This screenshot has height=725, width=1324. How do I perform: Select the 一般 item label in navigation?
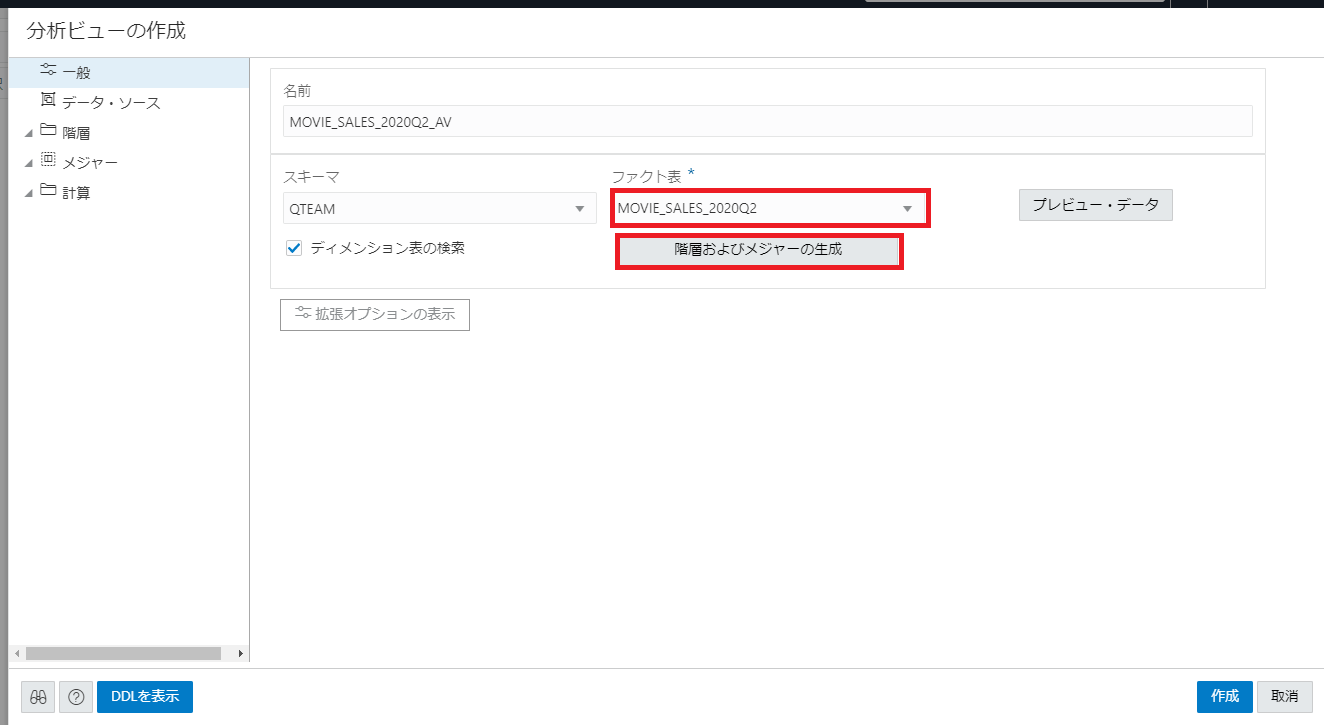[x=76, y=73]
